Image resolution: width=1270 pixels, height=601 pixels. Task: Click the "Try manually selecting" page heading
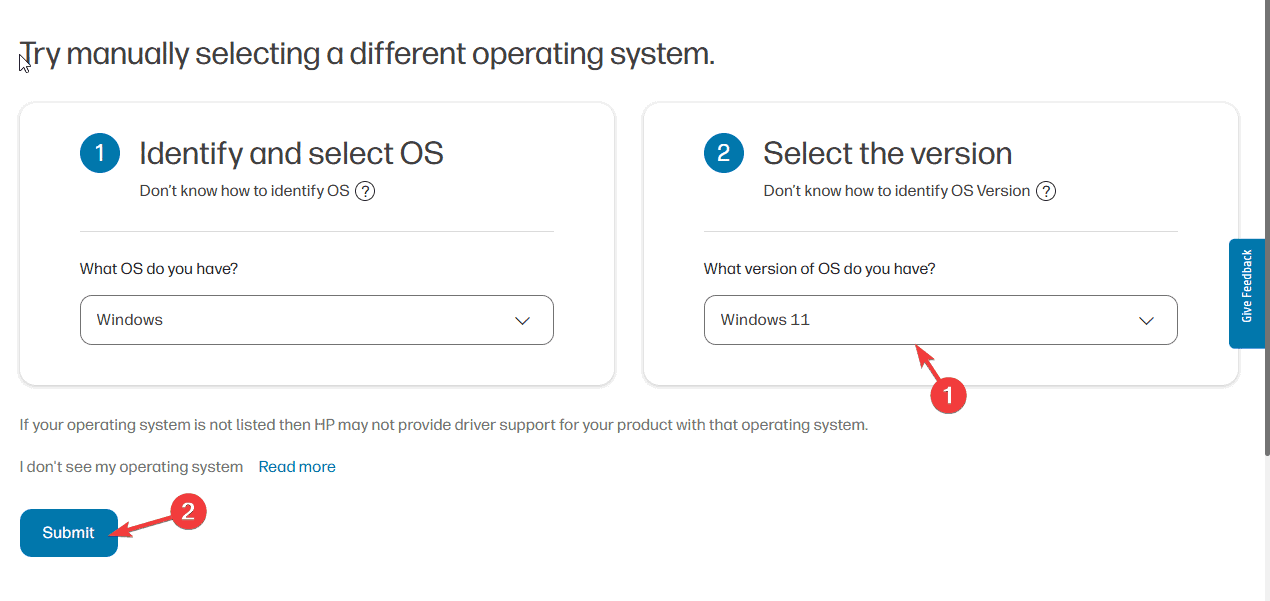(x=368, y=54)
